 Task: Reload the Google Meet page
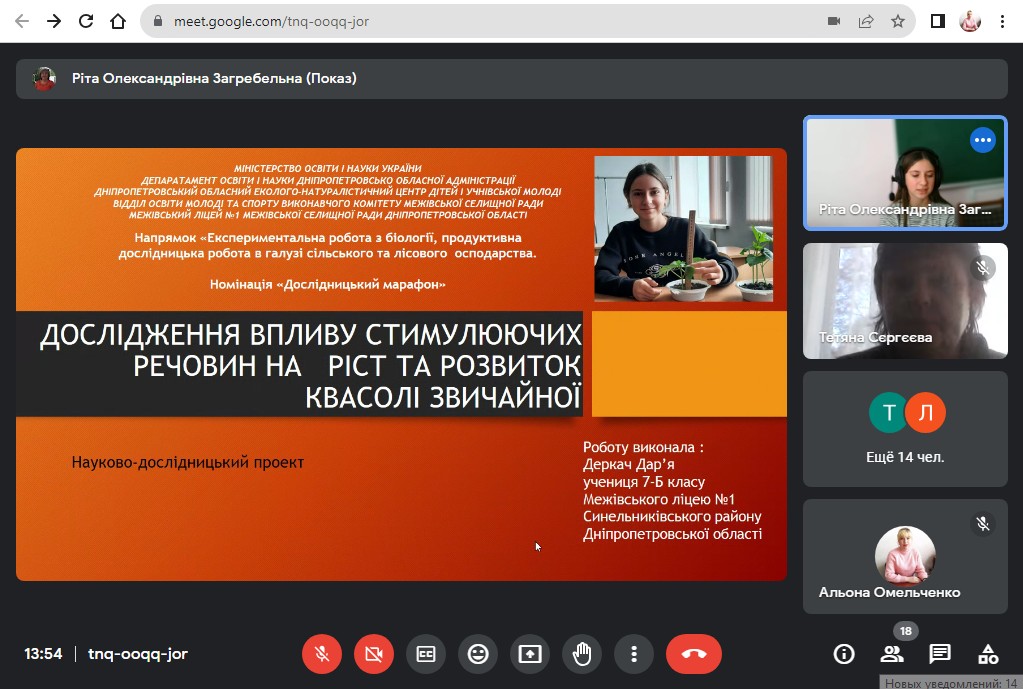(86, 21)
